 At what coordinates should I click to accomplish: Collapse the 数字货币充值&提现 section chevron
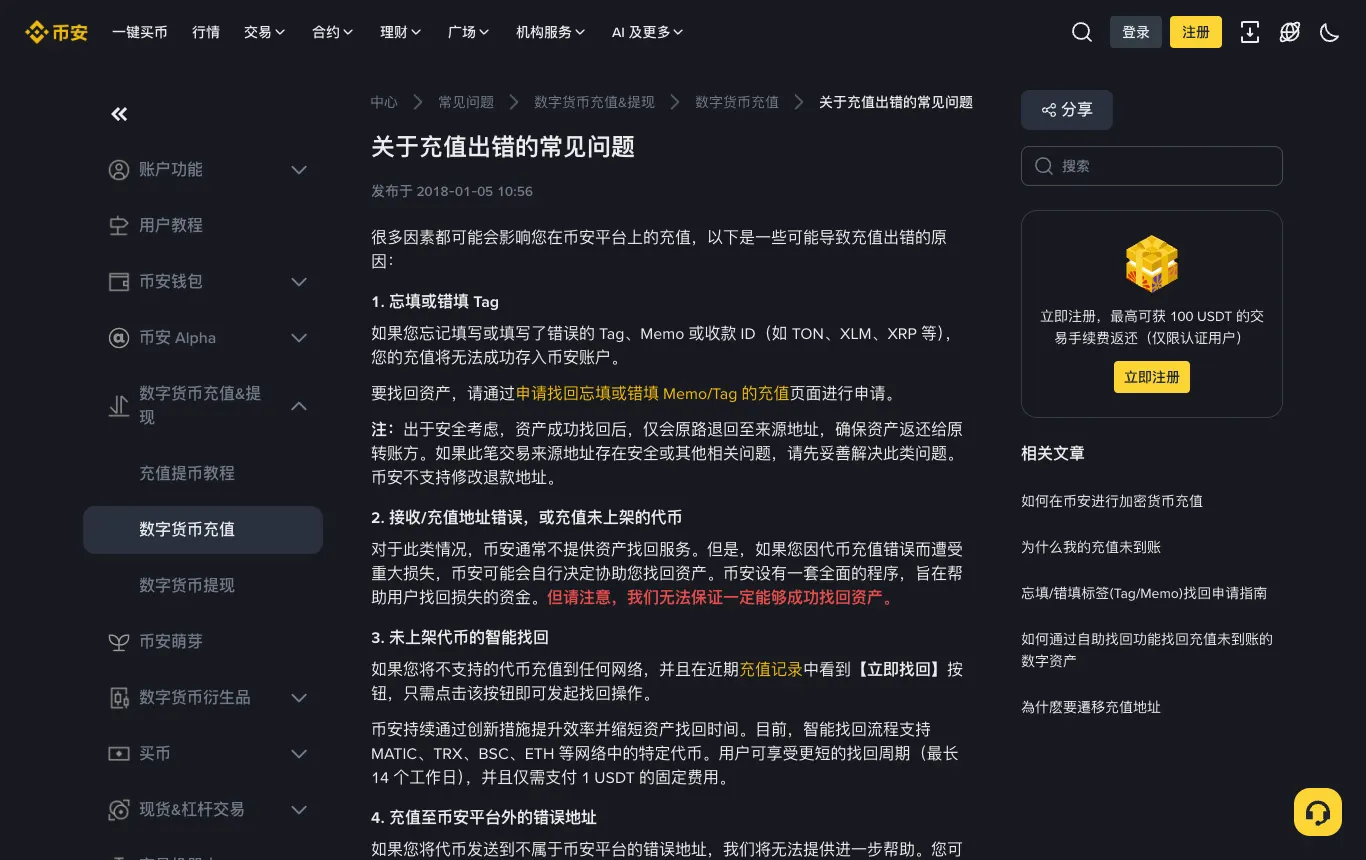point(299,406)
